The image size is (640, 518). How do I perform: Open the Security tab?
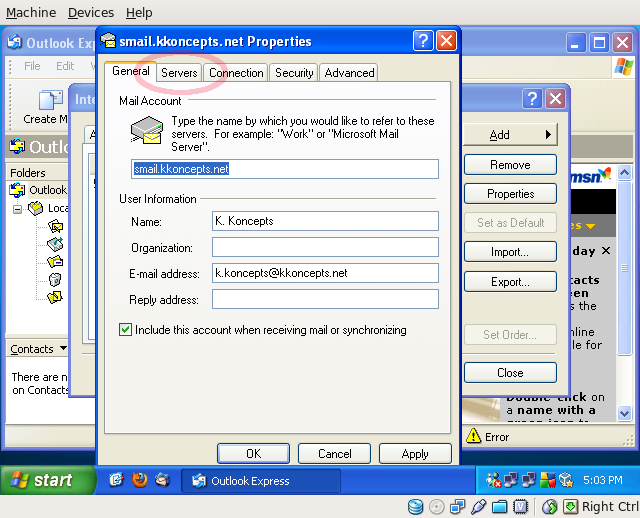point(294,73)
